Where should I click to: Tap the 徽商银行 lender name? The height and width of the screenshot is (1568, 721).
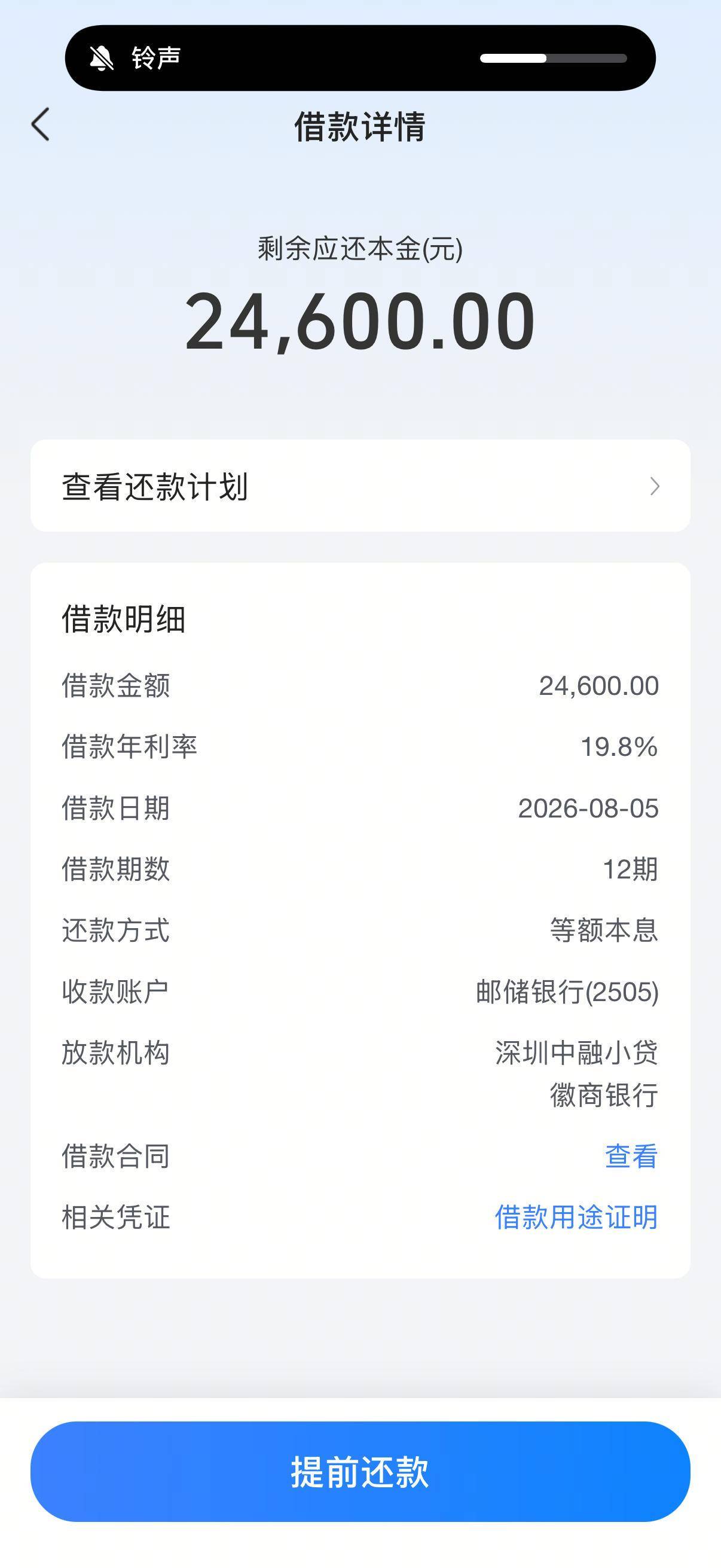point(604,1095)
